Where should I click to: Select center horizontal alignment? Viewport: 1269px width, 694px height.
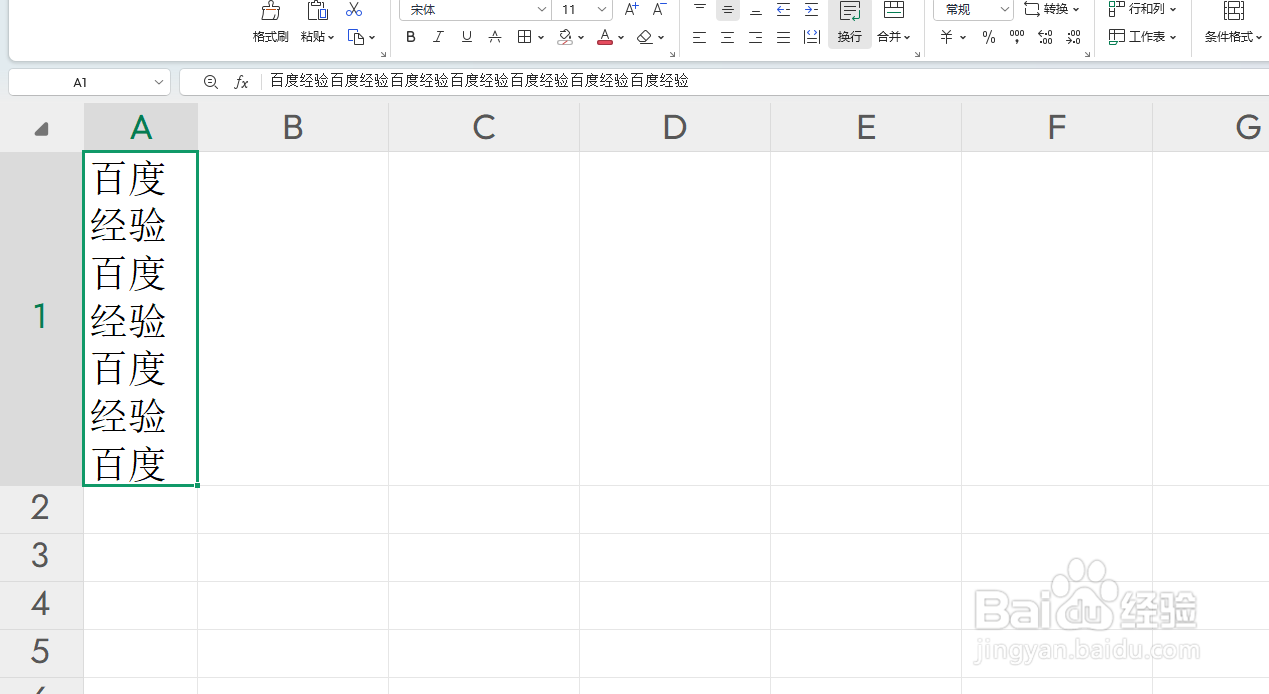coord(728,37)
